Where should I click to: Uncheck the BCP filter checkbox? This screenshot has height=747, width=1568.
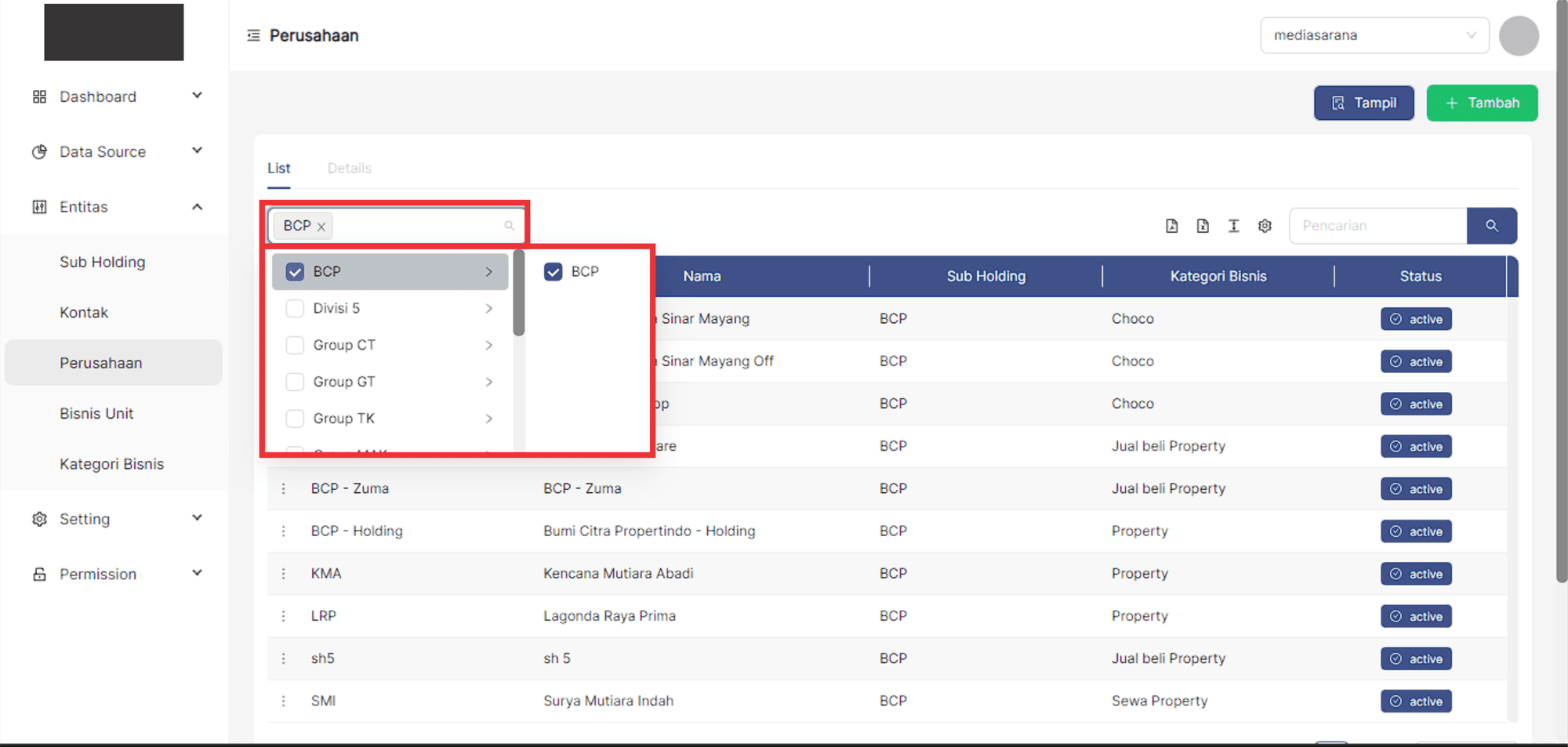pyautogui.click(x=295, y=271)
